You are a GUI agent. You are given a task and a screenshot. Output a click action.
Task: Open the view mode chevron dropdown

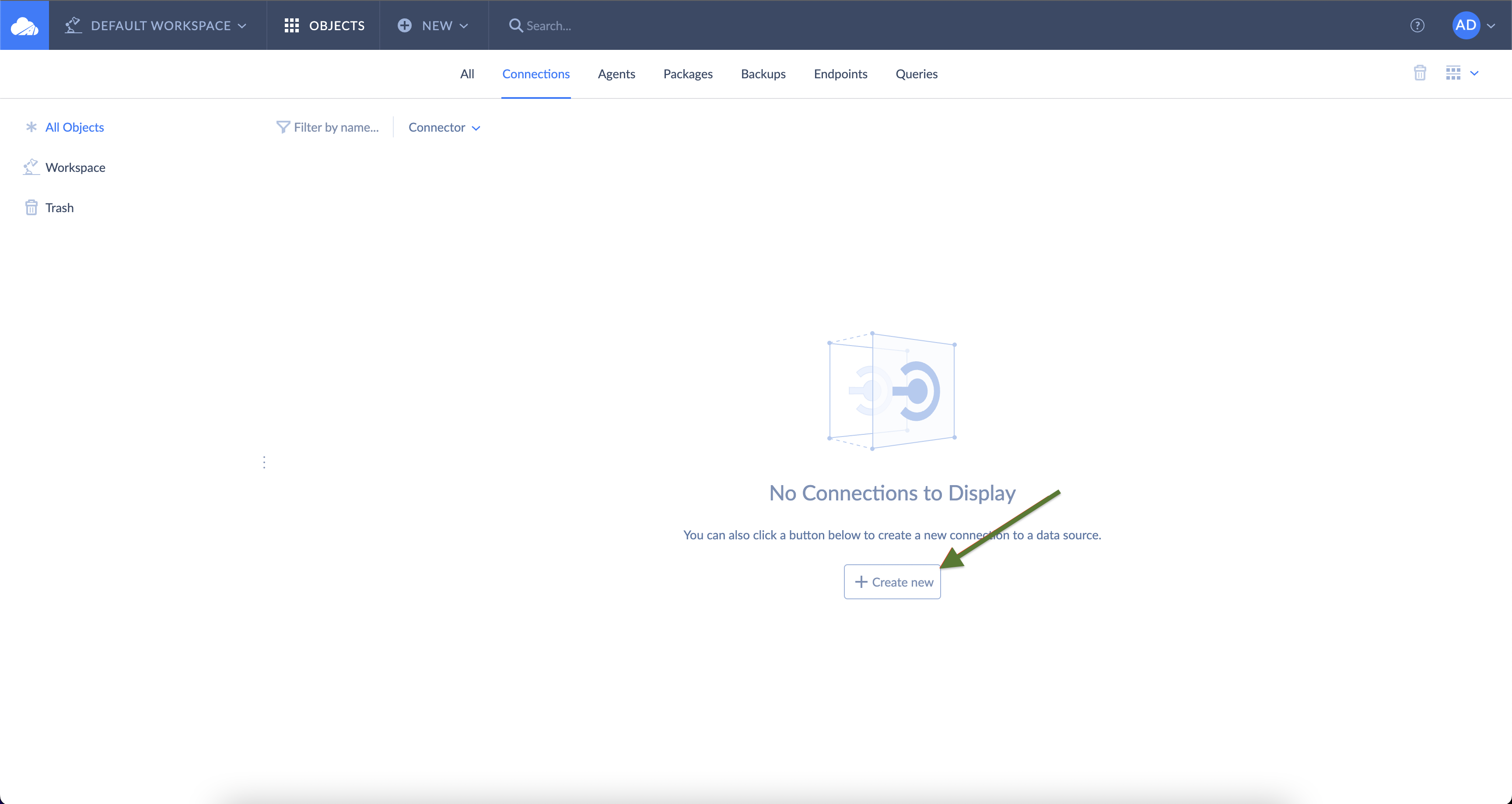pos(1474,73)
